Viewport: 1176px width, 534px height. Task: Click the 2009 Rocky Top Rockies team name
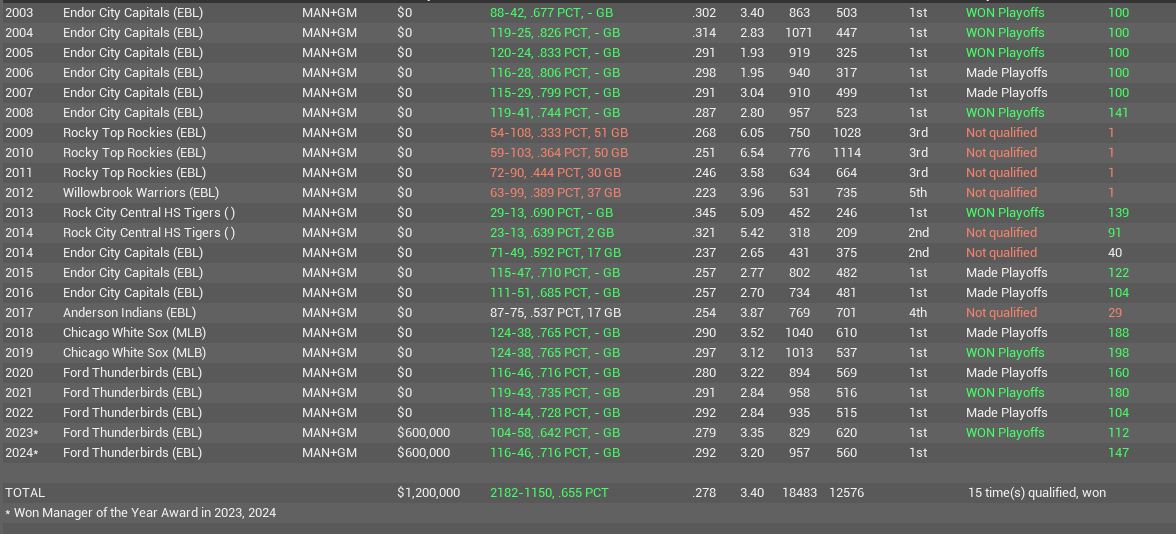tap(134, 133)
